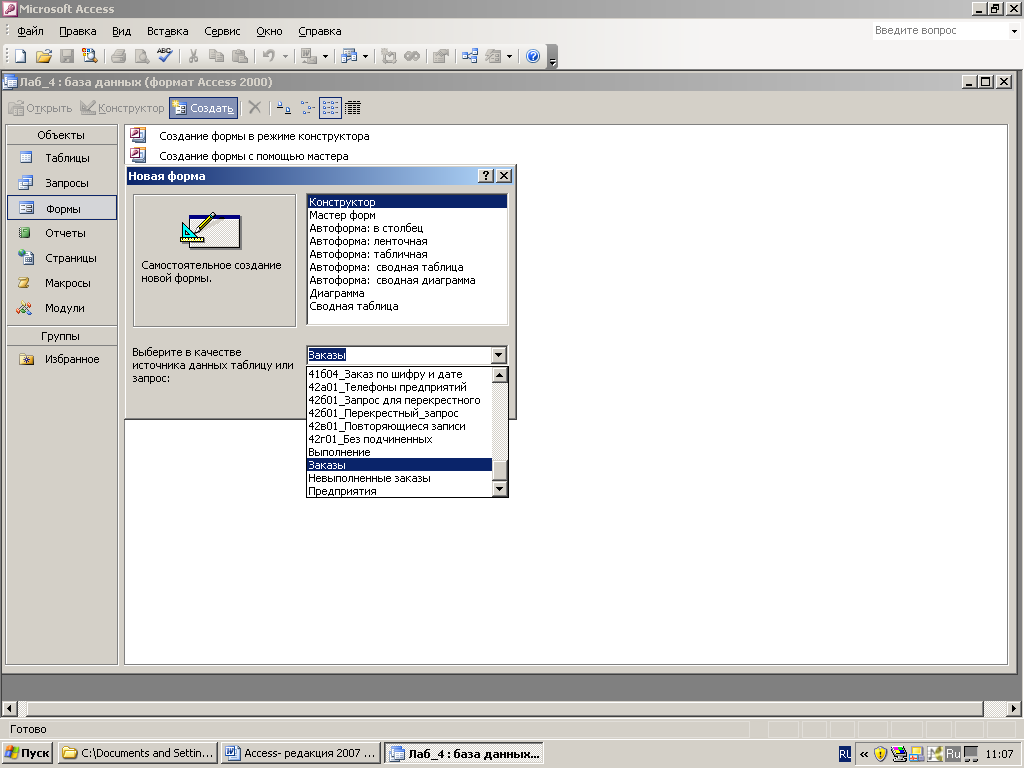Select Запросы in the Objects panel
Image resolution: width=1024 pixels, height=768 pixels.
pos(62,183)
